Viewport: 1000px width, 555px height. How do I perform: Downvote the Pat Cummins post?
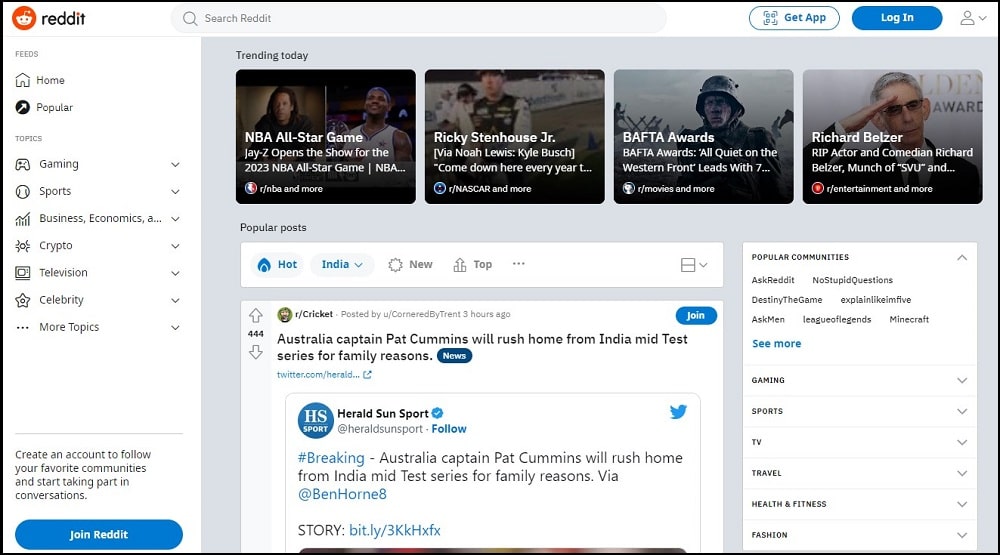tap(256, 352)
